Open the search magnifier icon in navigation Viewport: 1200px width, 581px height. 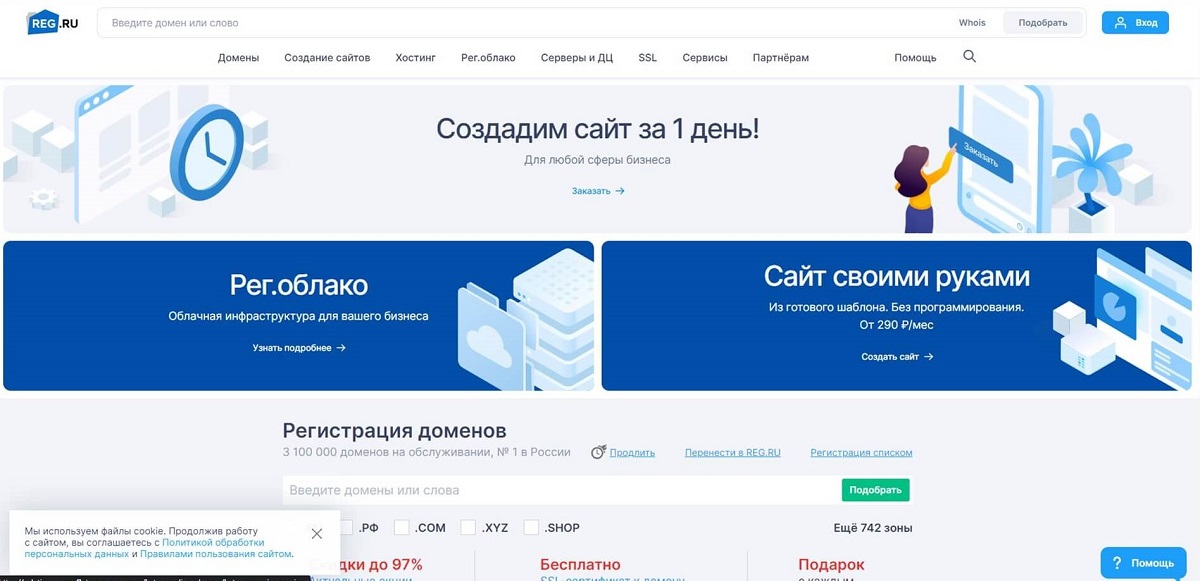969,57
